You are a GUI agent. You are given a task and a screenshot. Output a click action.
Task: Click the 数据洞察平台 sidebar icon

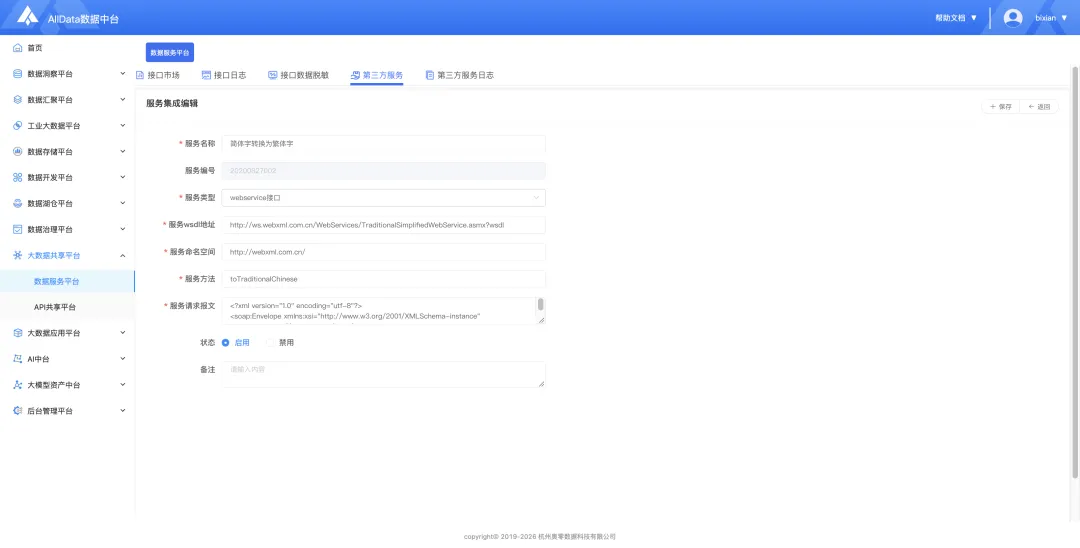(18, 74)
